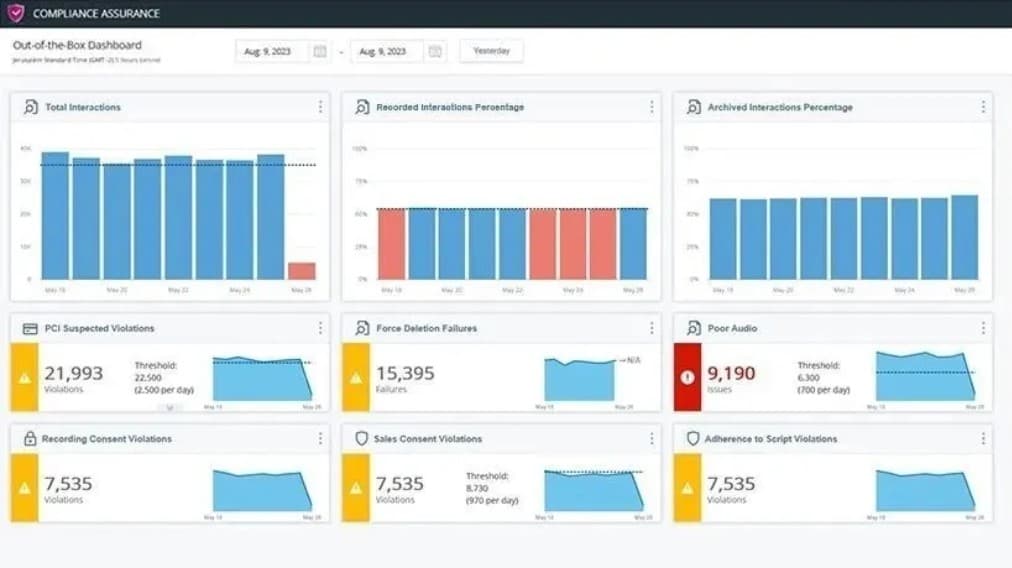Open the Poor Audio widget options menu
Image resolution: width=1012 pixels, height=568 pixels.
click(983, 328)
